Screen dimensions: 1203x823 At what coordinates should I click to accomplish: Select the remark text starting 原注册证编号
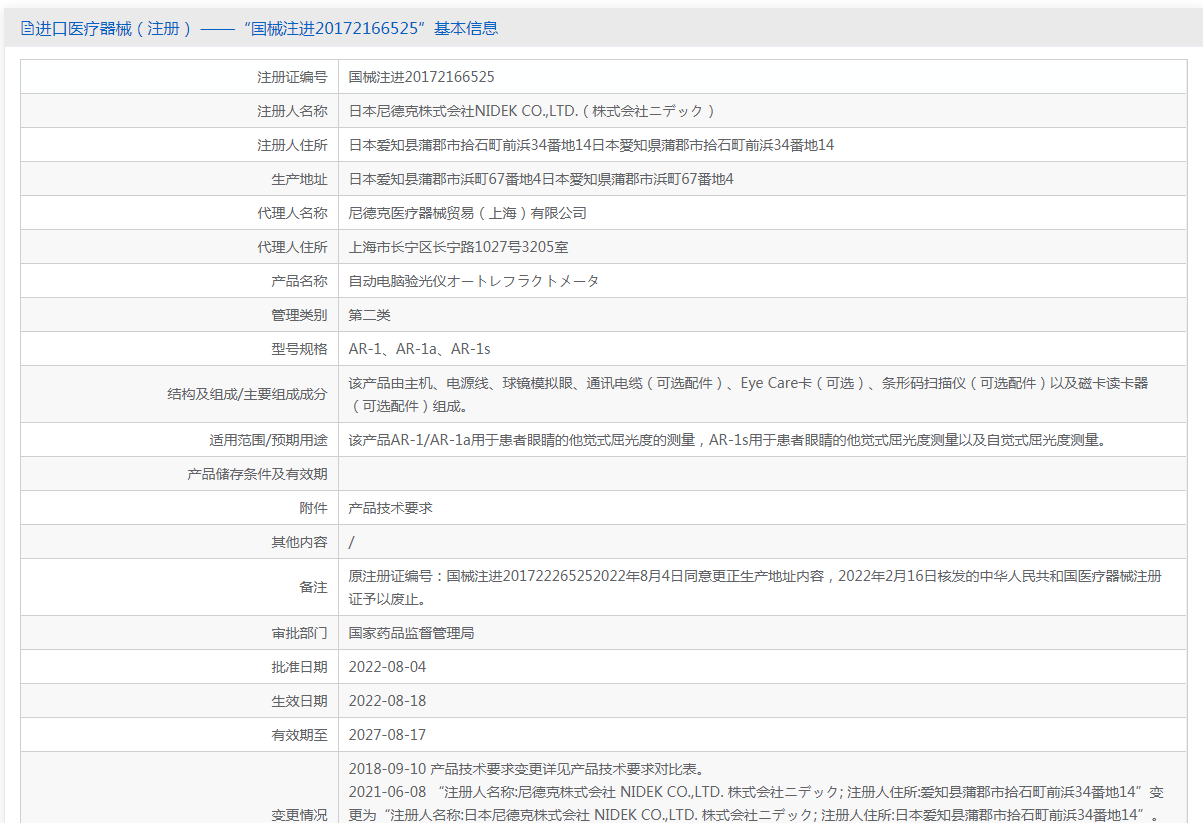coord(755,587)
